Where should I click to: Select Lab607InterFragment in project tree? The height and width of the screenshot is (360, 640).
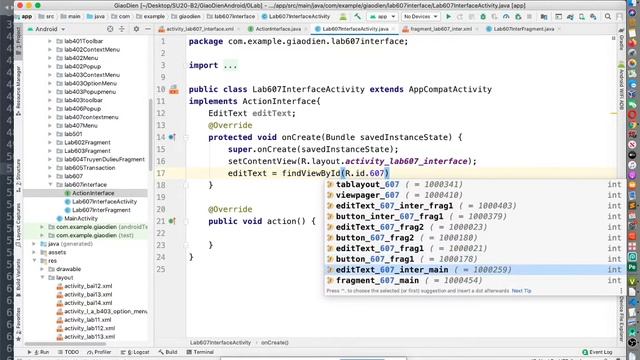click(x=101, y=210)
